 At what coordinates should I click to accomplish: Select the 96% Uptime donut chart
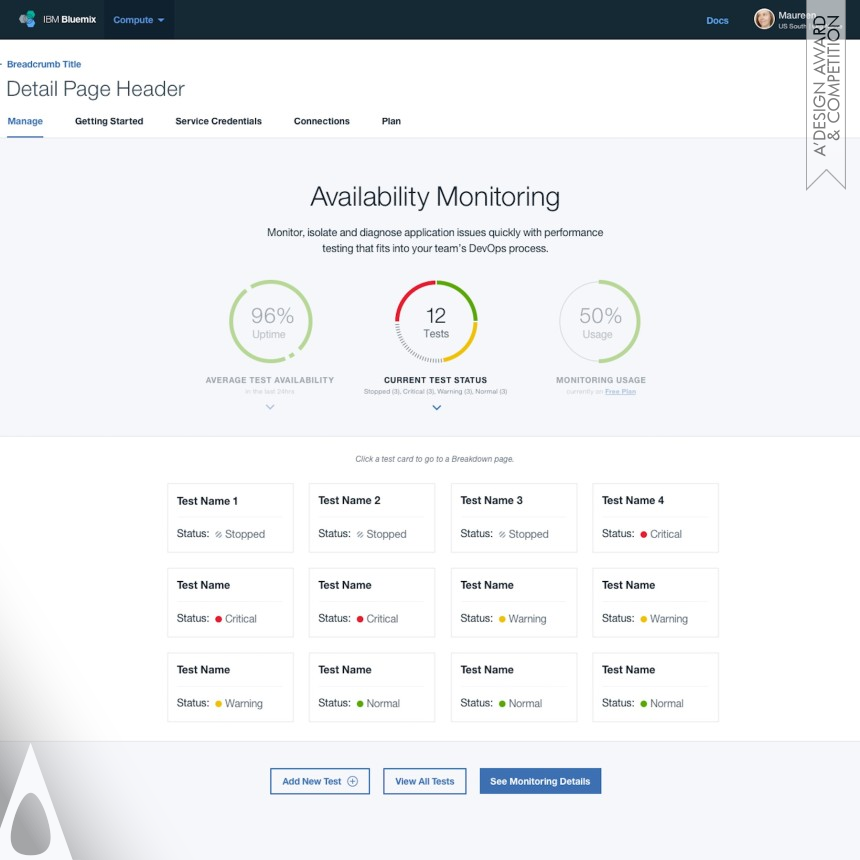pyautogui.click(x=270, y=320)
